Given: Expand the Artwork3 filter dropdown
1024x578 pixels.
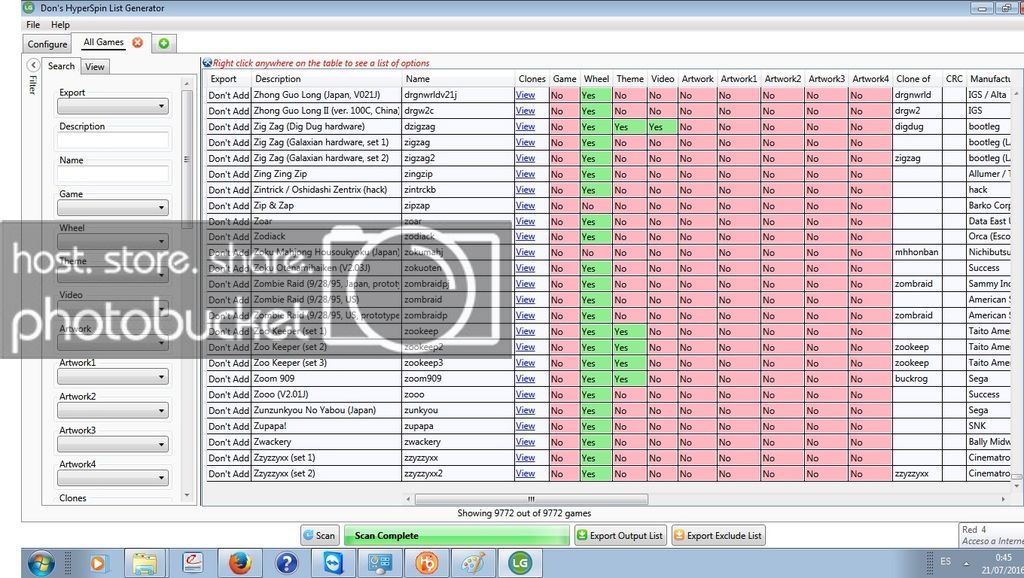Looking at the screenshot, I should [112, 445].
